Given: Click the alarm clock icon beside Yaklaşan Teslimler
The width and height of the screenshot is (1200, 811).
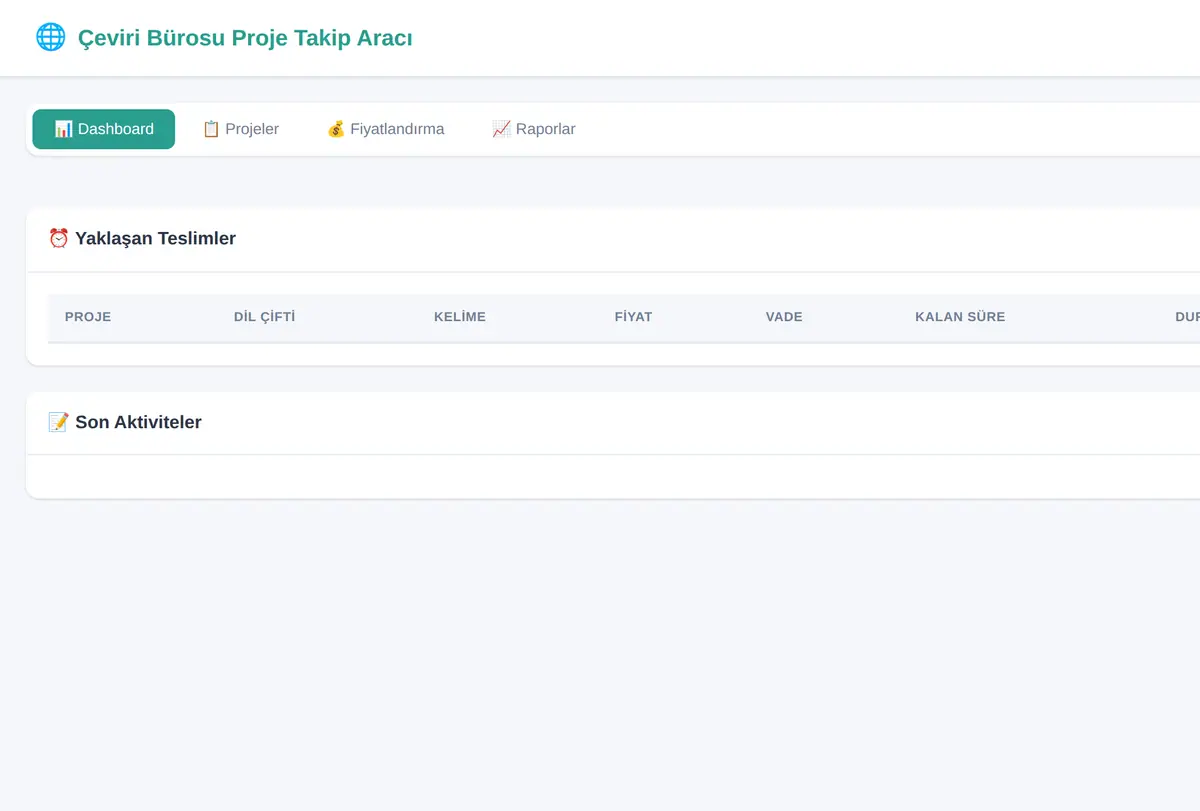Looking at the screenshot, I should click(59, 238).
